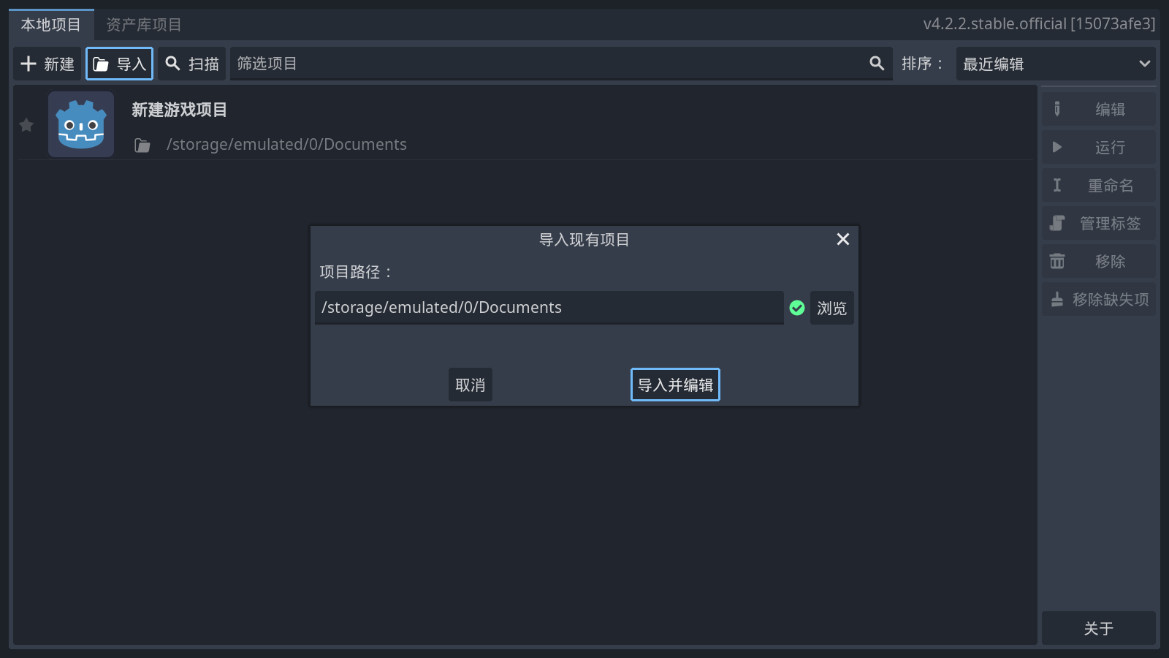This screenshot has width=1169, height=658.
Task: Click the 项目路径 input field
Action: pyautogui.click(x=548, y=308)
